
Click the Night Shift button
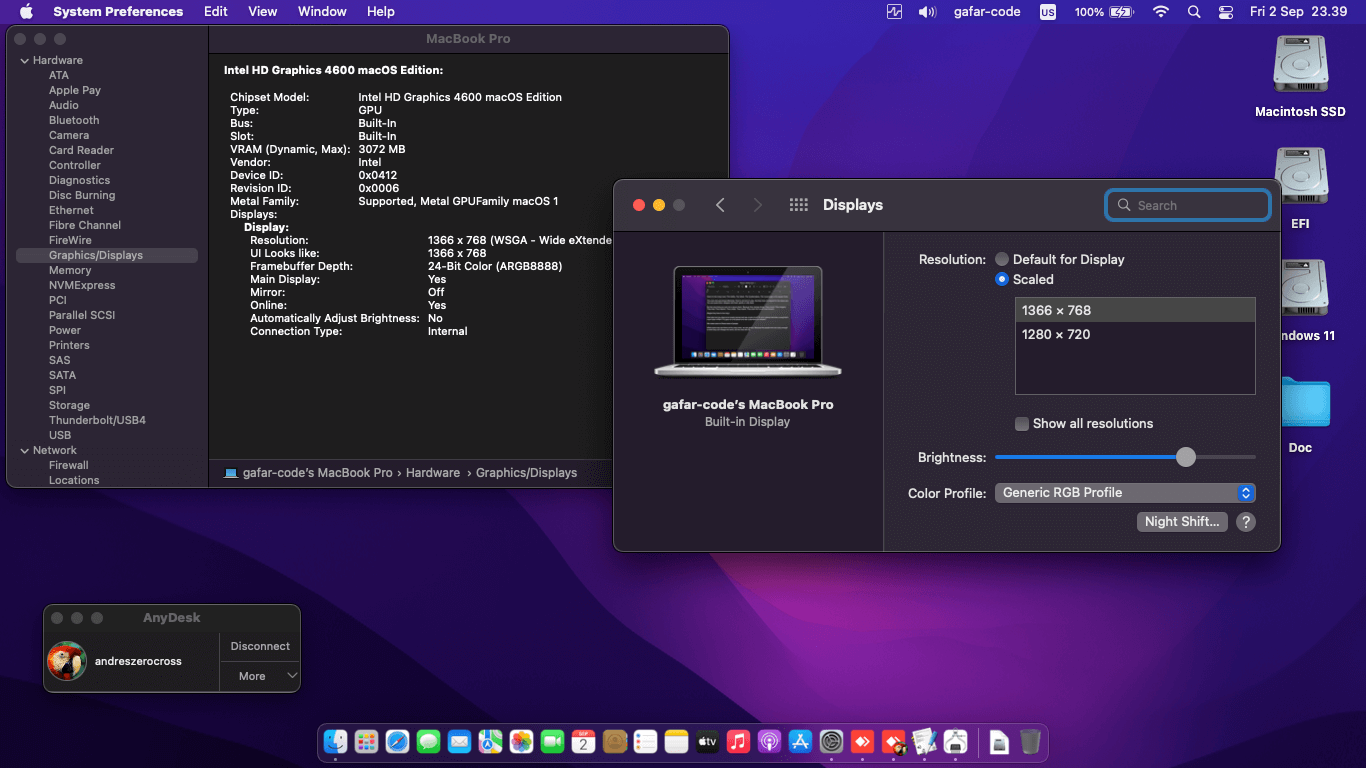tap(1182, 522)
